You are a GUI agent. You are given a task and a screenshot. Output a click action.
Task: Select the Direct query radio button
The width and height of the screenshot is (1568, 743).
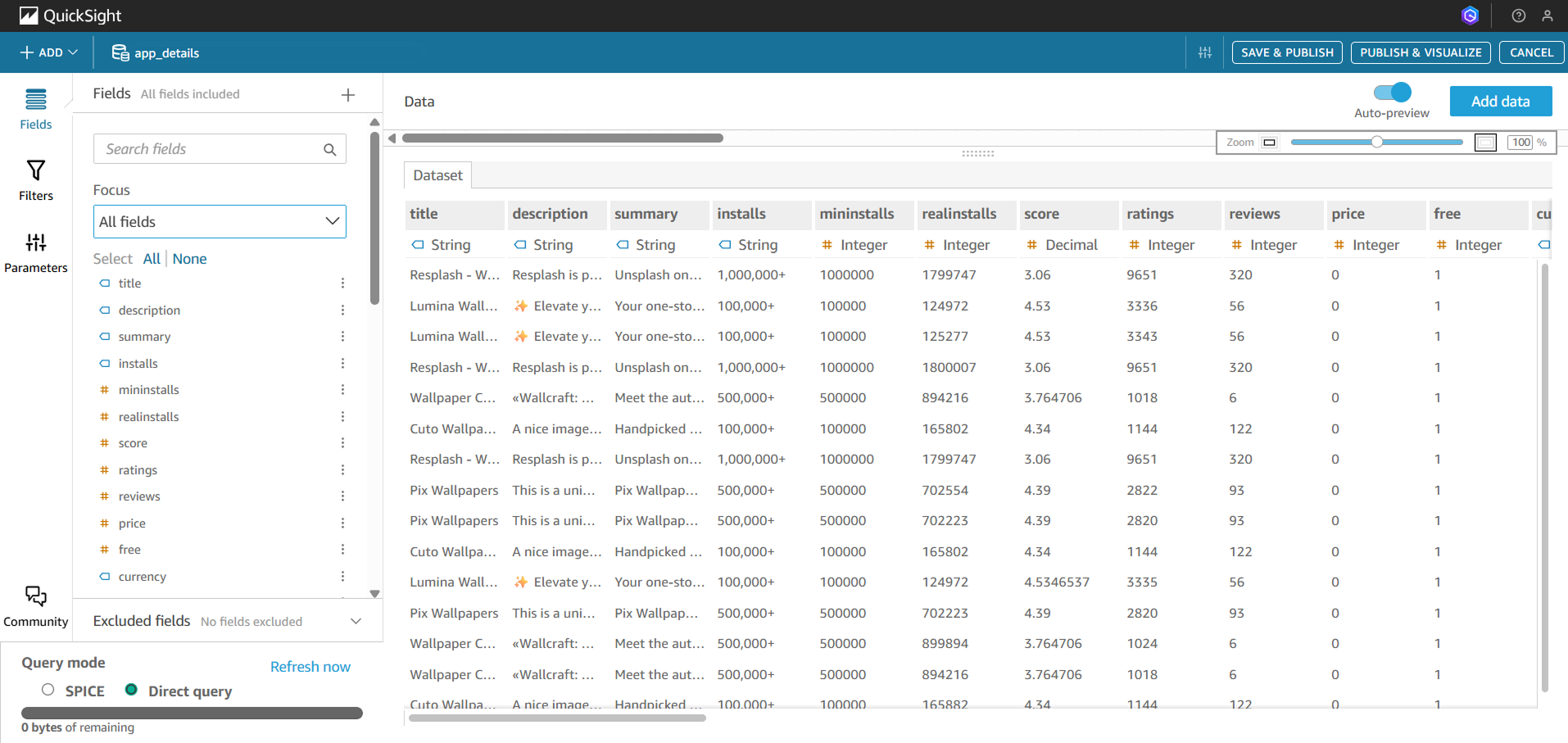pyautogui.click(x=131, y=690)
